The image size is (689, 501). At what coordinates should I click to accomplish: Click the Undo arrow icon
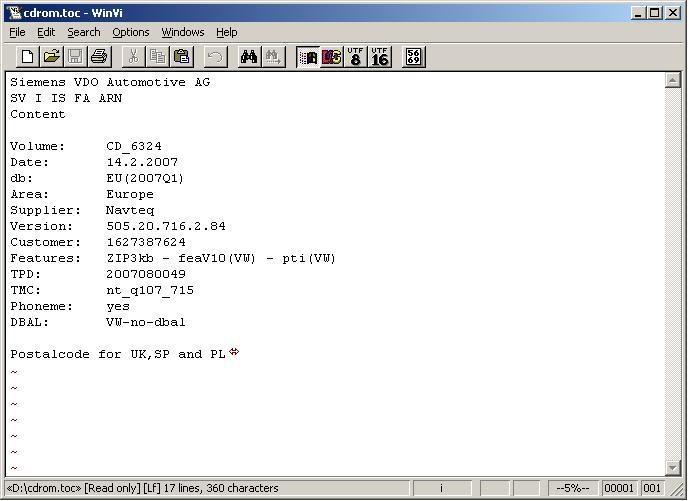pyautogui.click(x=215, y=57)
